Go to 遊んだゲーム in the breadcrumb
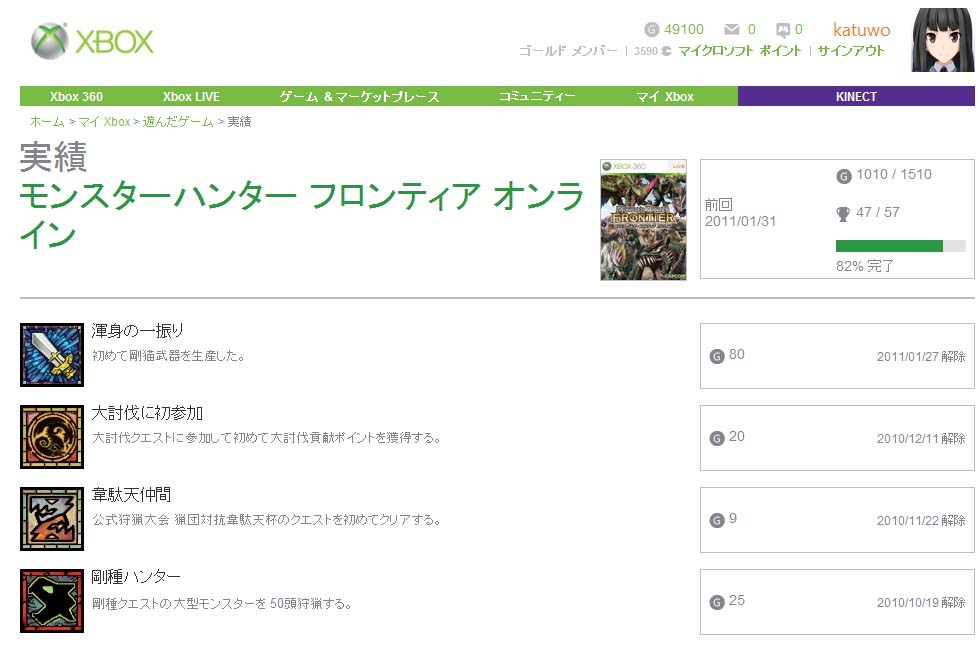980x647 pixels. 178,121
